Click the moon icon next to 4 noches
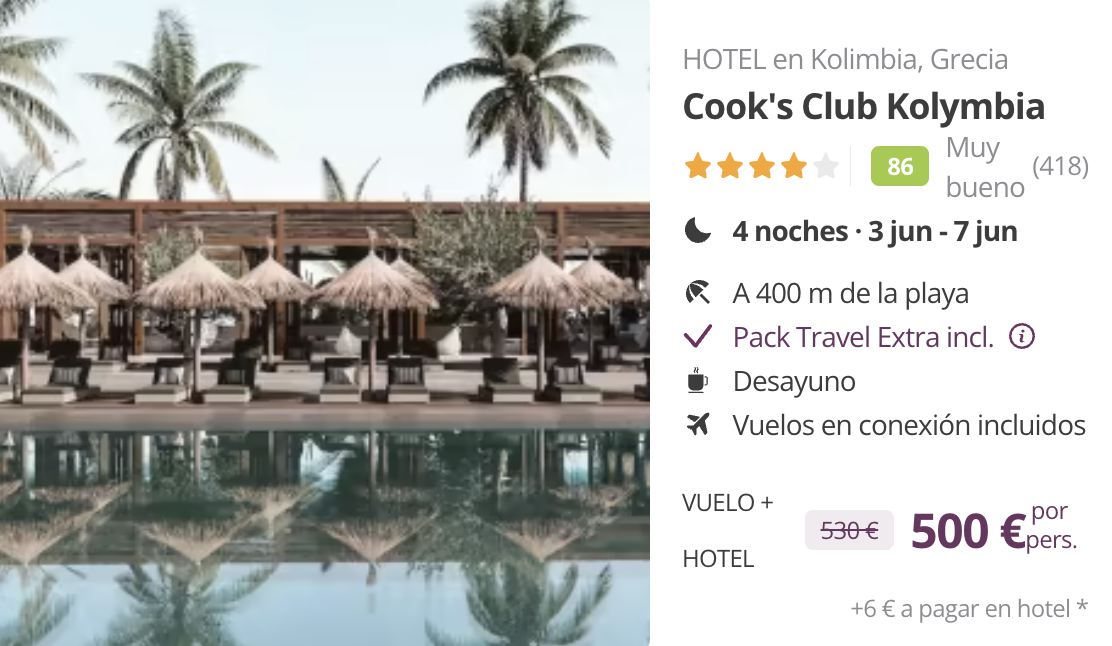This screenshot has width=1112, height=646. pyautogui.click(x=698, y=230)
